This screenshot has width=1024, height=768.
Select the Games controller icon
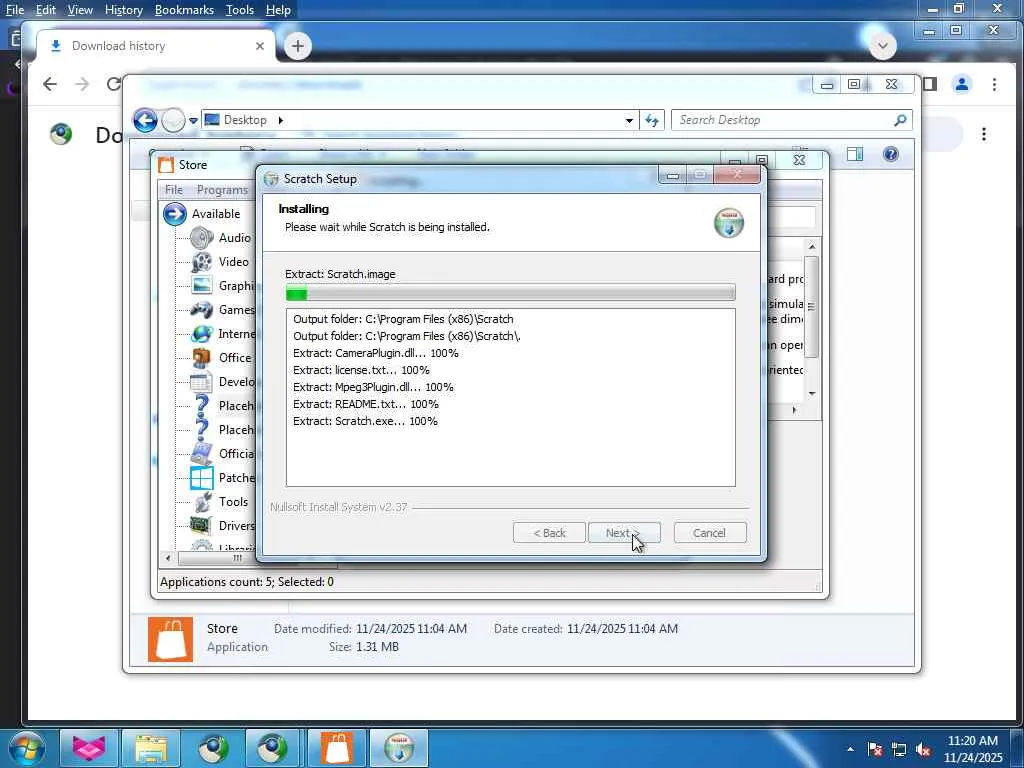pyautogui.click(x=202, y=310)
